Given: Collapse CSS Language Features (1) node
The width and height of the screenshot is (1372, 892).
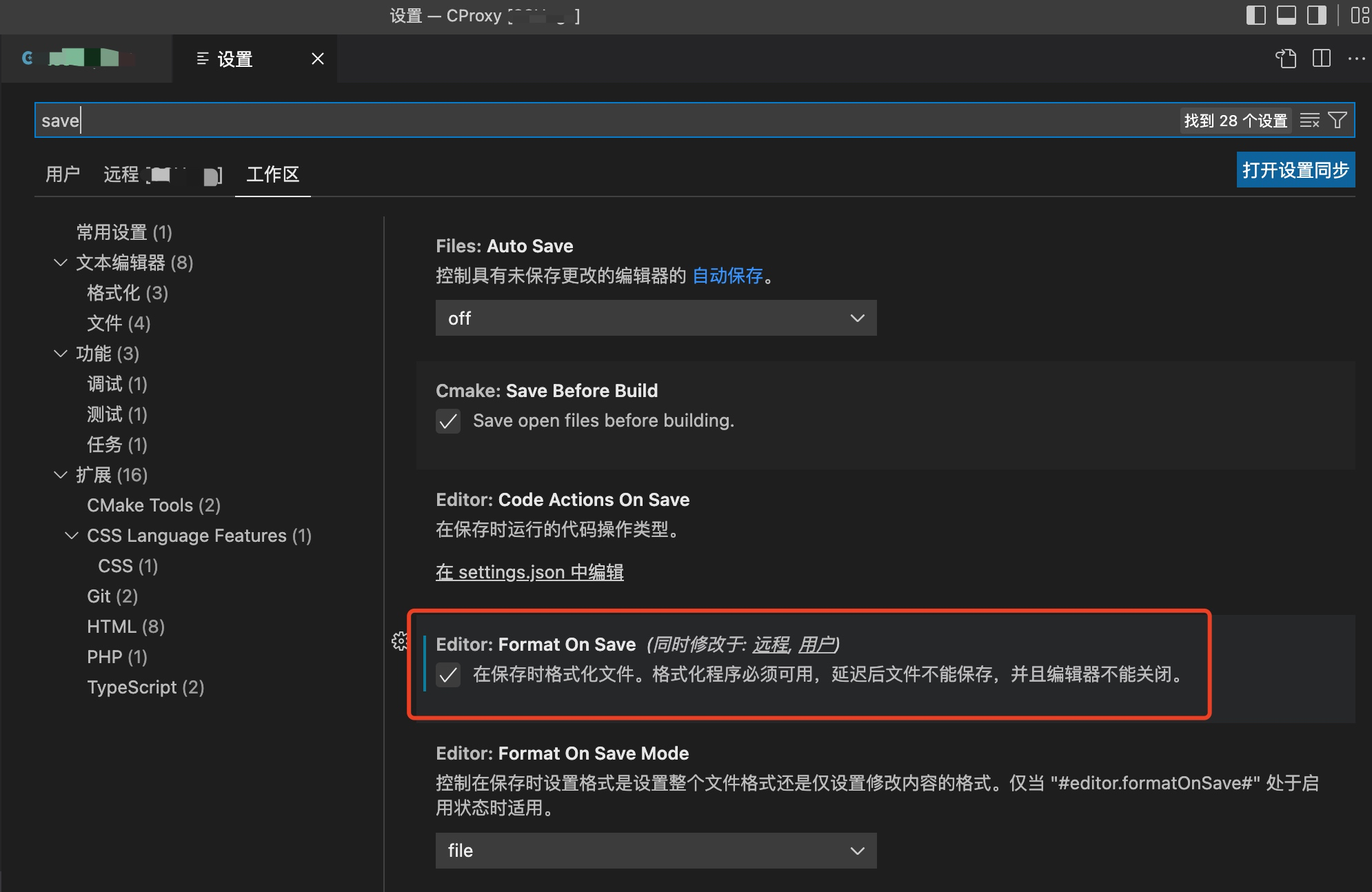Looking at the screenshot, I should pyautogui.click(x=72, y=536).
